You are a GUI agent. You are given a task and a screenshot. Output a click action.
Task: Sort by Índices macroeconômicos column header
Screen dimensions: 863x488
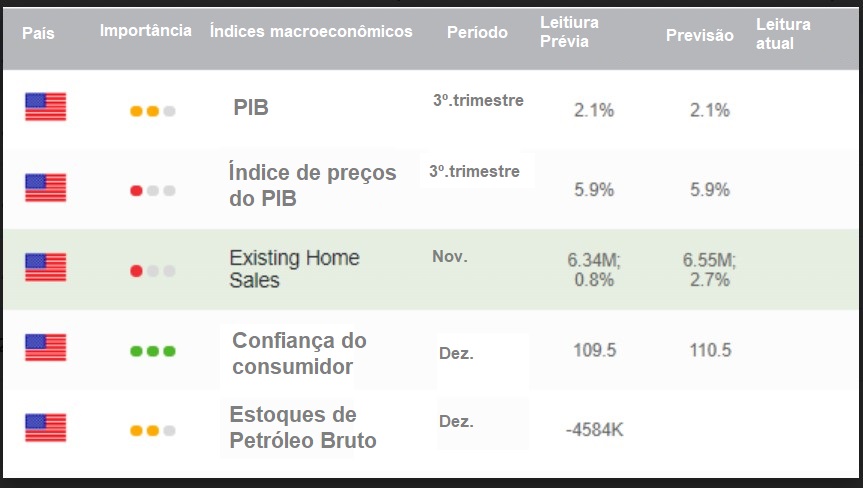pos(311,31)
